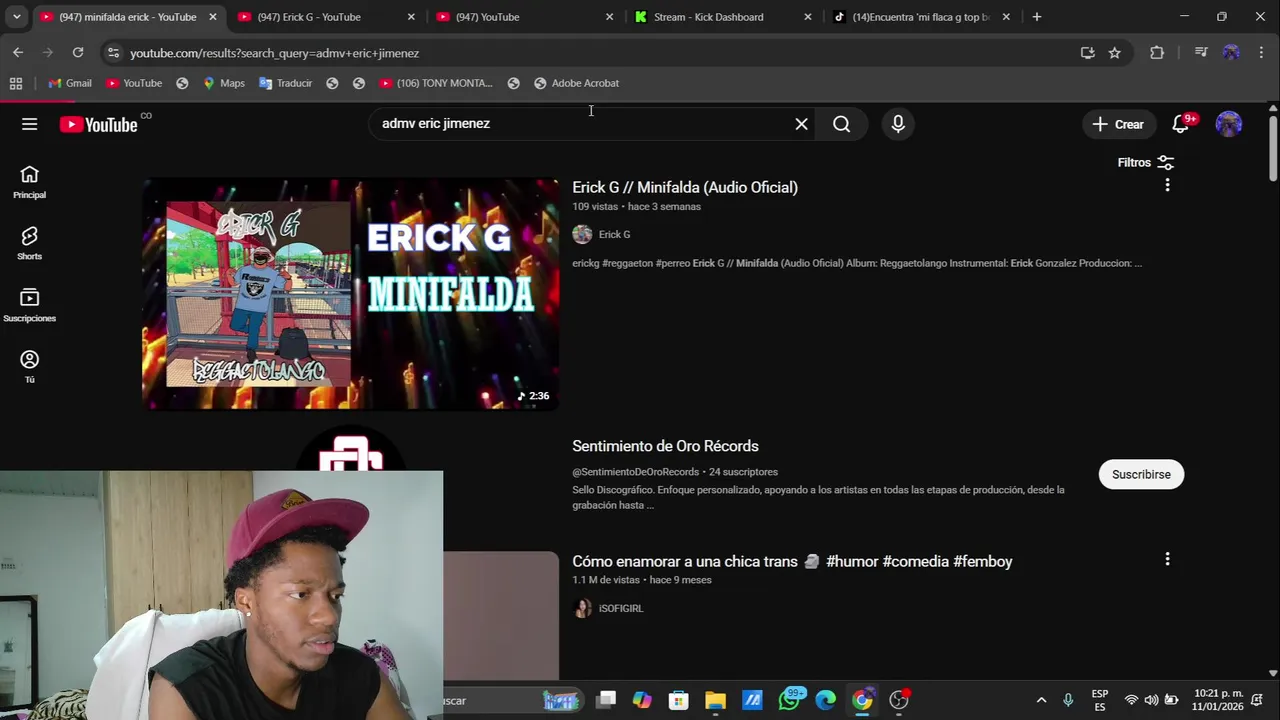This screenshot has height=720, width=1280.
Task: Click the Crear button
Action: pos(1118,124)
